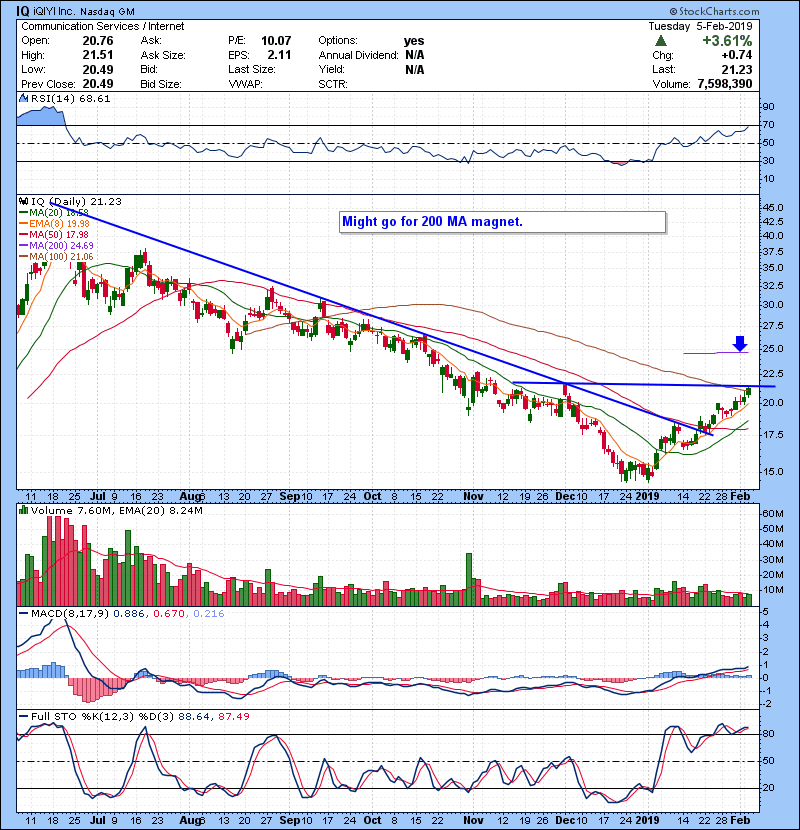This screenshot has width=800, height=830.
Task: Click the -2 level on MACD axis
Action: click(768, 704)
